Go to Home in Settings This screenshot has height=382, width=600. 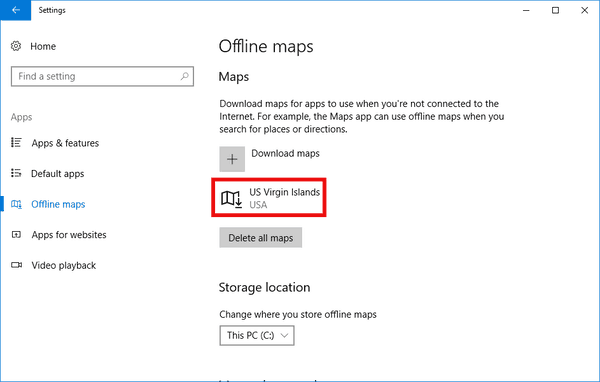43,46
